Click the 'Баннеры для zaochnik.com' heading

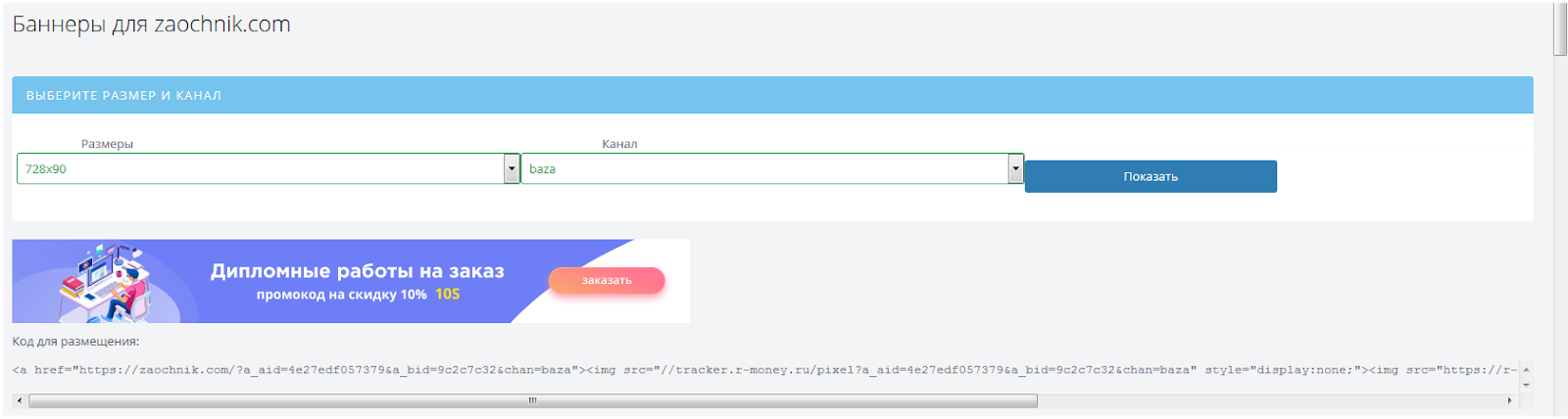coord(152,24)
